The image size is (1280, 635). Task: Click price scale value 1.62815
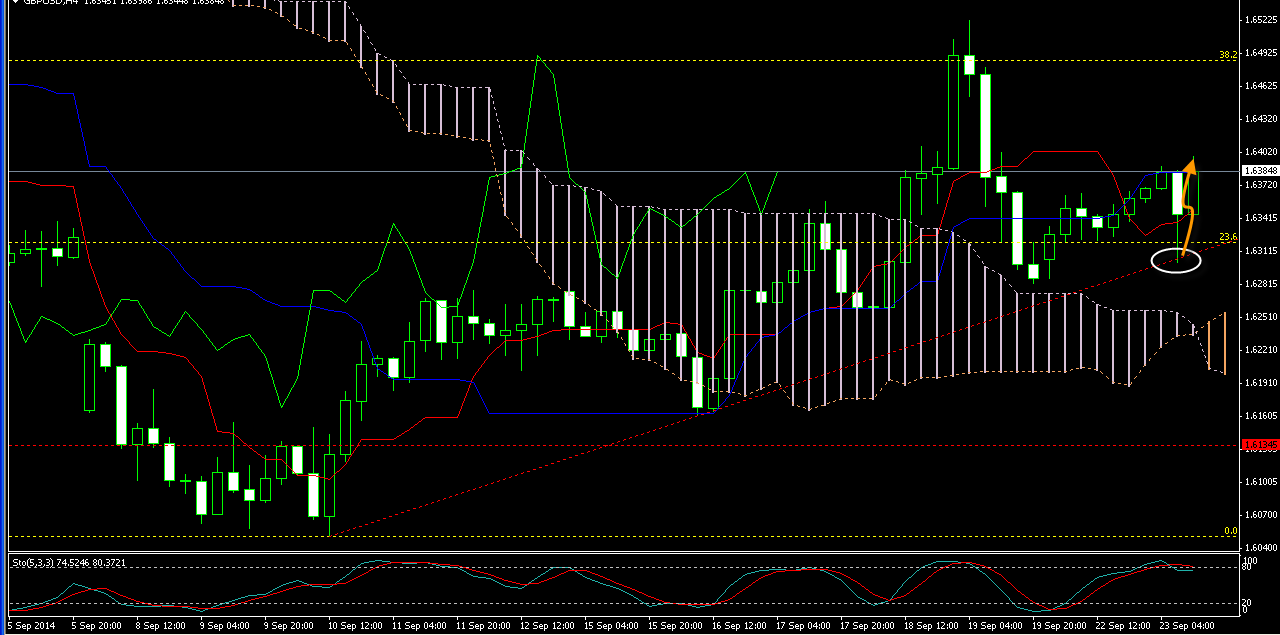tap(1261, 284)
